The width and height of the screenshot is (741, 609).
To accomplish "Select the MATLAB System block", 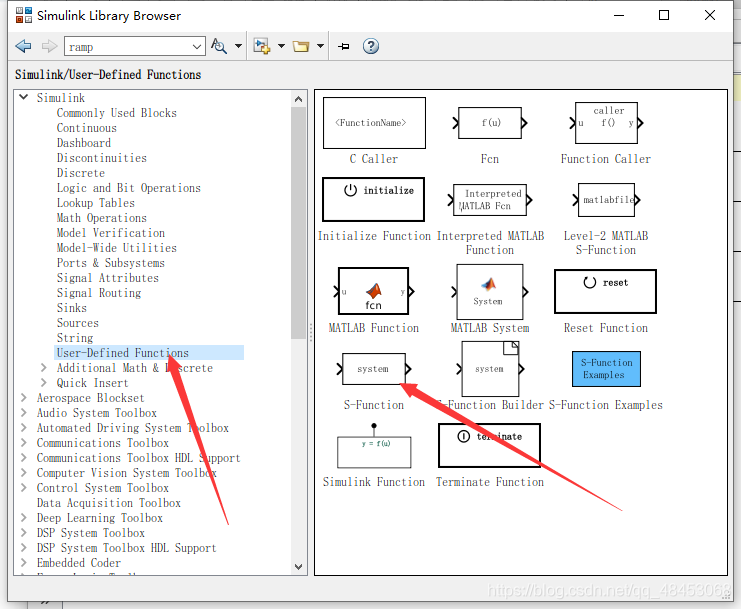I will (490, 292).
